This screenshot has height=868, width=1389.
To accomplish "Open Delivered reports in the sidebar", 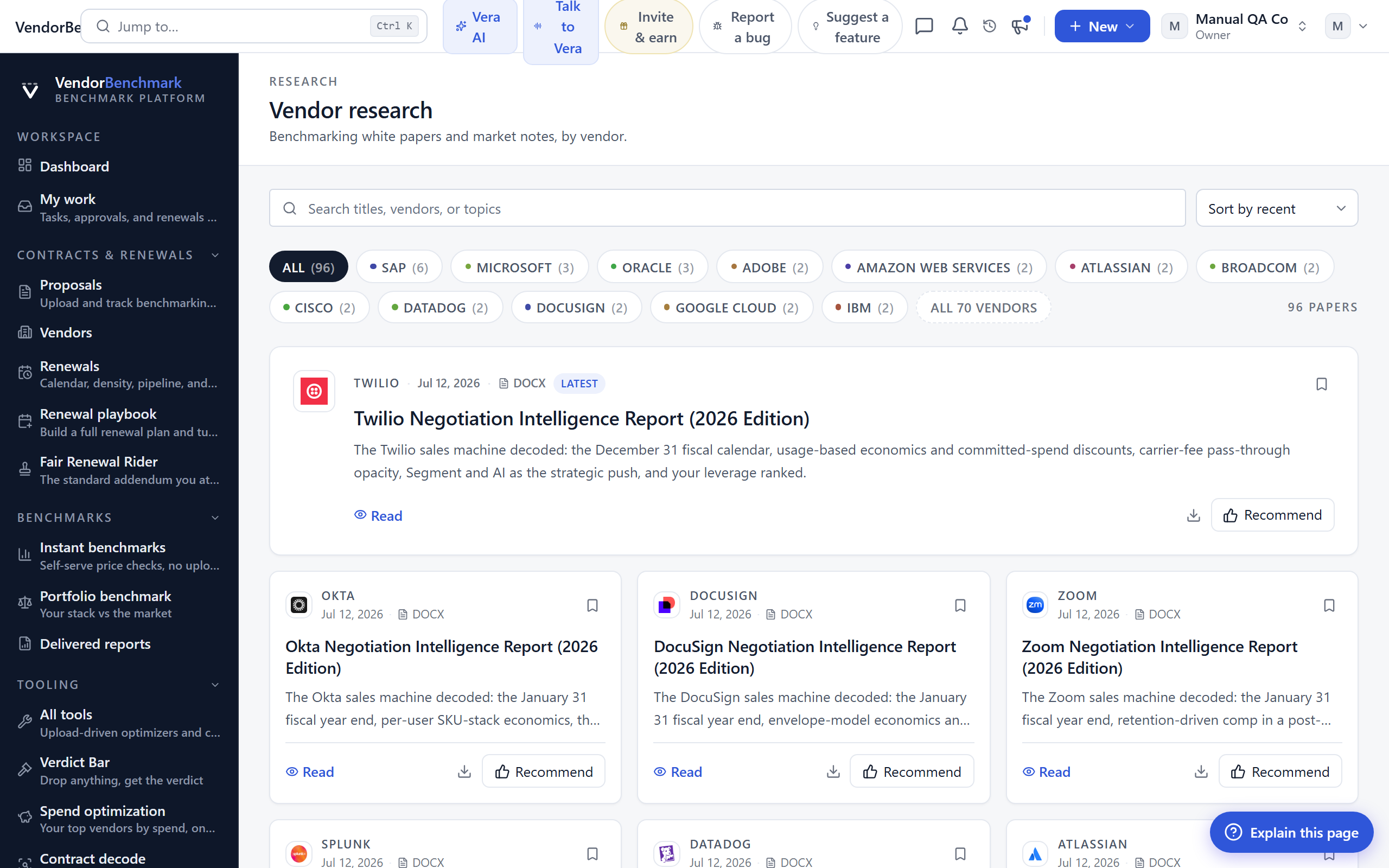I will click(x=119, y=644).
